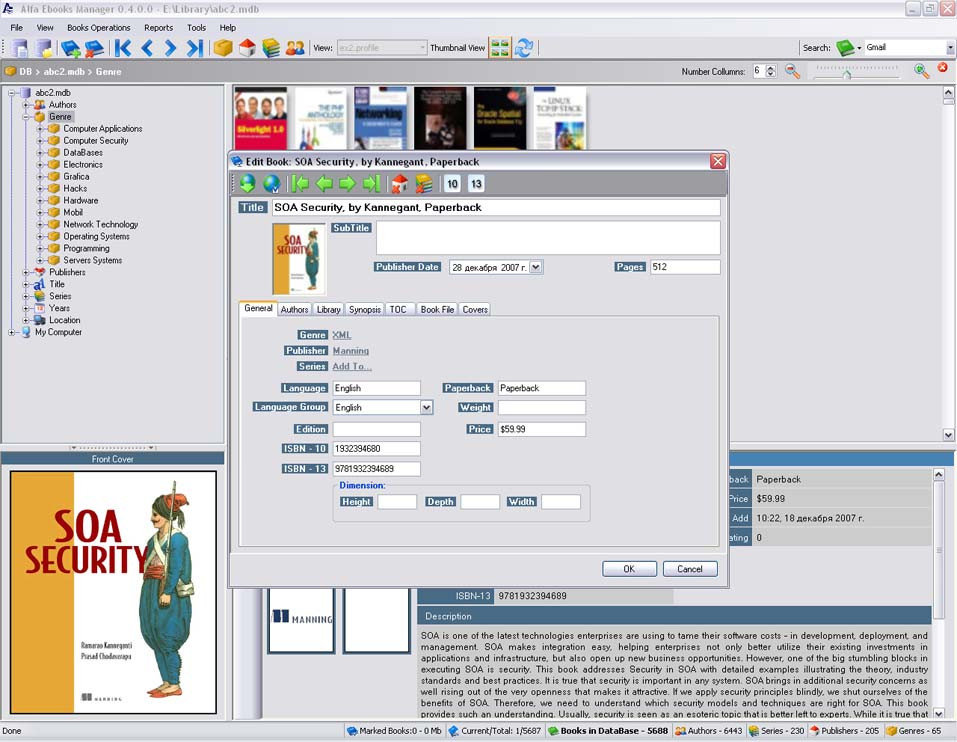
Task: Click the two-people authors icon in toolbar
Action: coord(295,48)
